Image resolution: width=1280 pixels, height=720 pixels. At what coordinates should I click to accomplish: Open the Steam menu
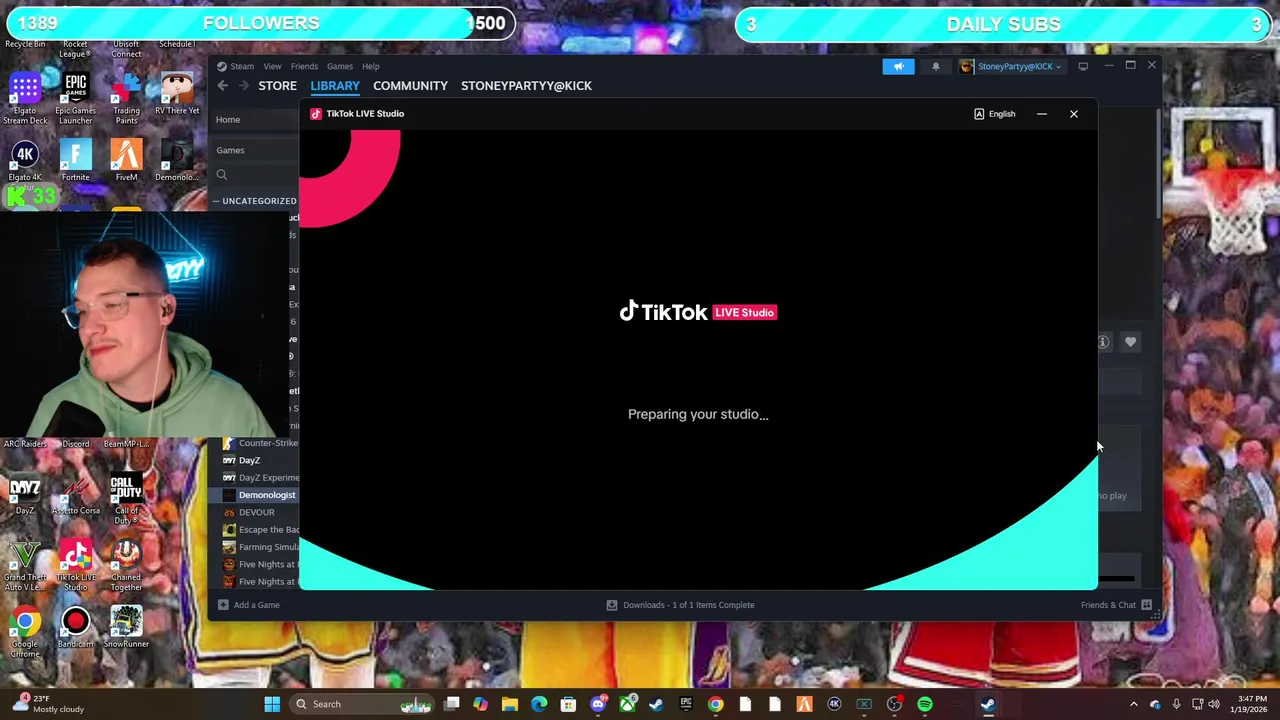tap(242, 66)
